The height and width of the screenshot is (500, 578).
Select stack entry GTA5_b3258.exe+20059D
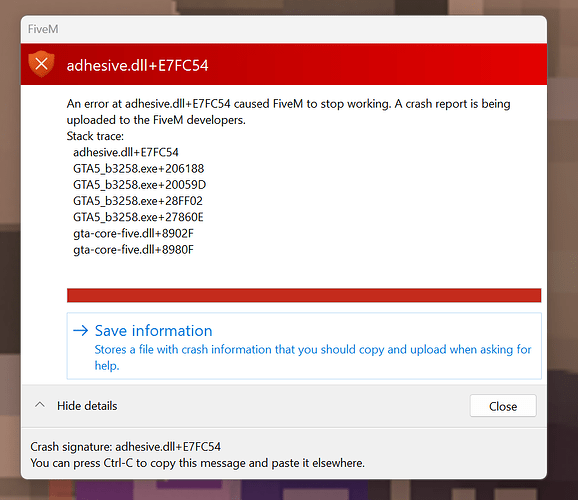pyautogui.click(x=139, y=185)
